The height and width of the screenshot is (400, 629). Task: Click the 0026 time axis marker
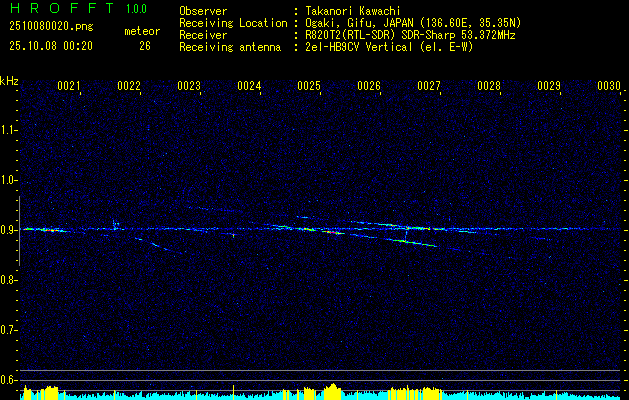click(369, 85)
